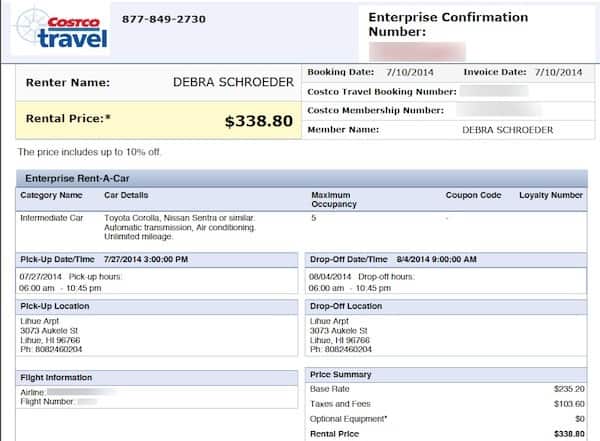Click the occupancy value 5
600x441 pixels.
(x=314, y=218)
